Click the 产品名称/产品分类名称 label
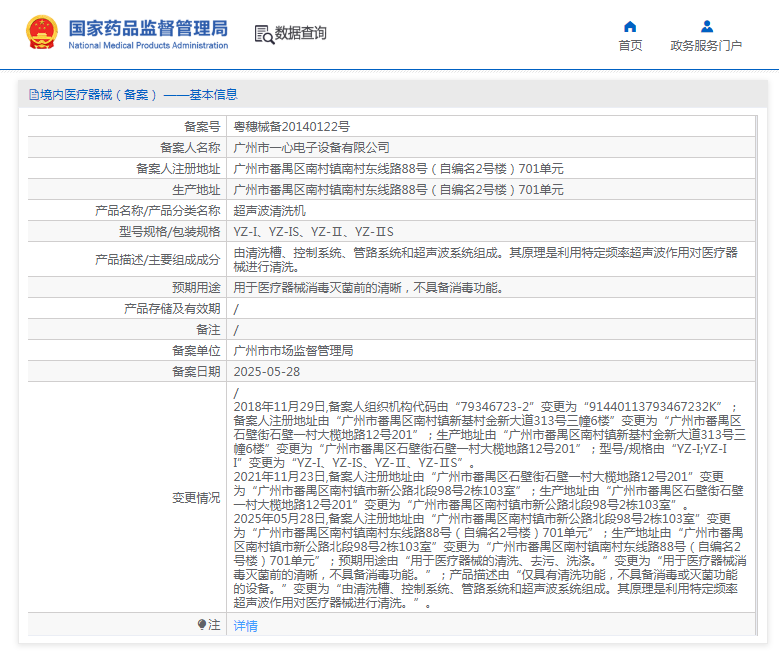 point(157,211)
